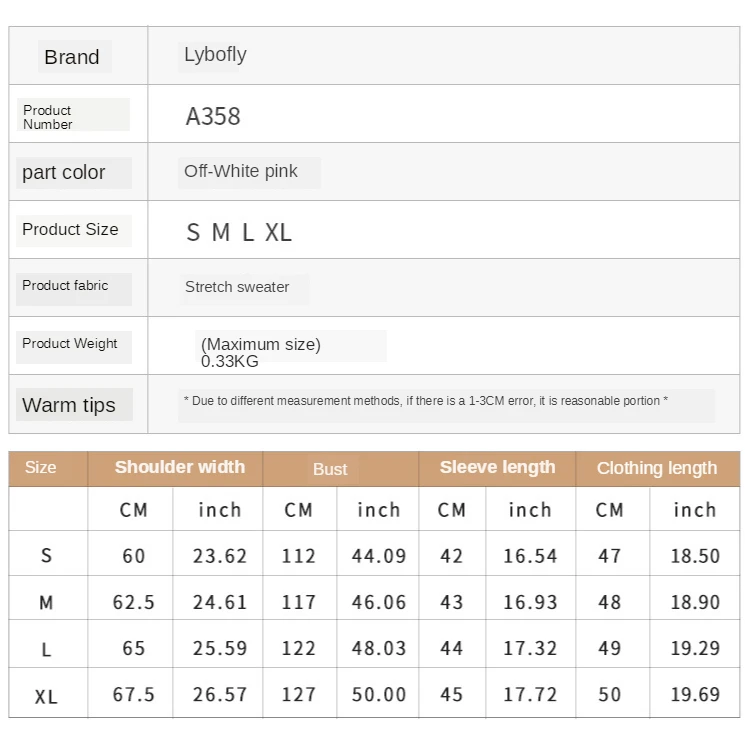Image resolution: width=749 pixels, height=742 pixels.
Task: Select the 50.00 inch bust value
Action: click(x=379, y=695)
